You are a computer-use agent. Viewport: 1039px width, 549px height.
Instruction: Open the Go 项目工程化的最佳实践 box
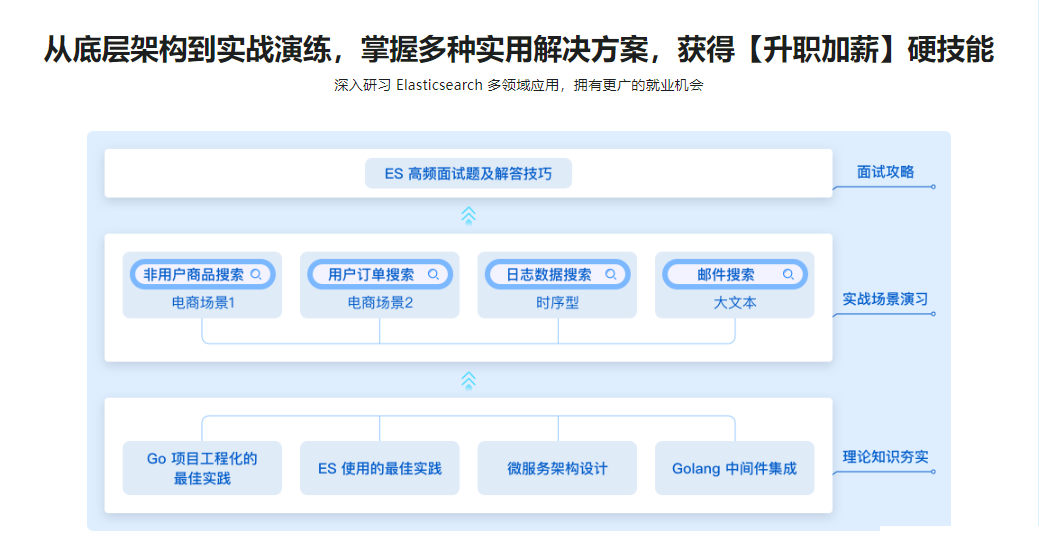(x=202, y=468)
